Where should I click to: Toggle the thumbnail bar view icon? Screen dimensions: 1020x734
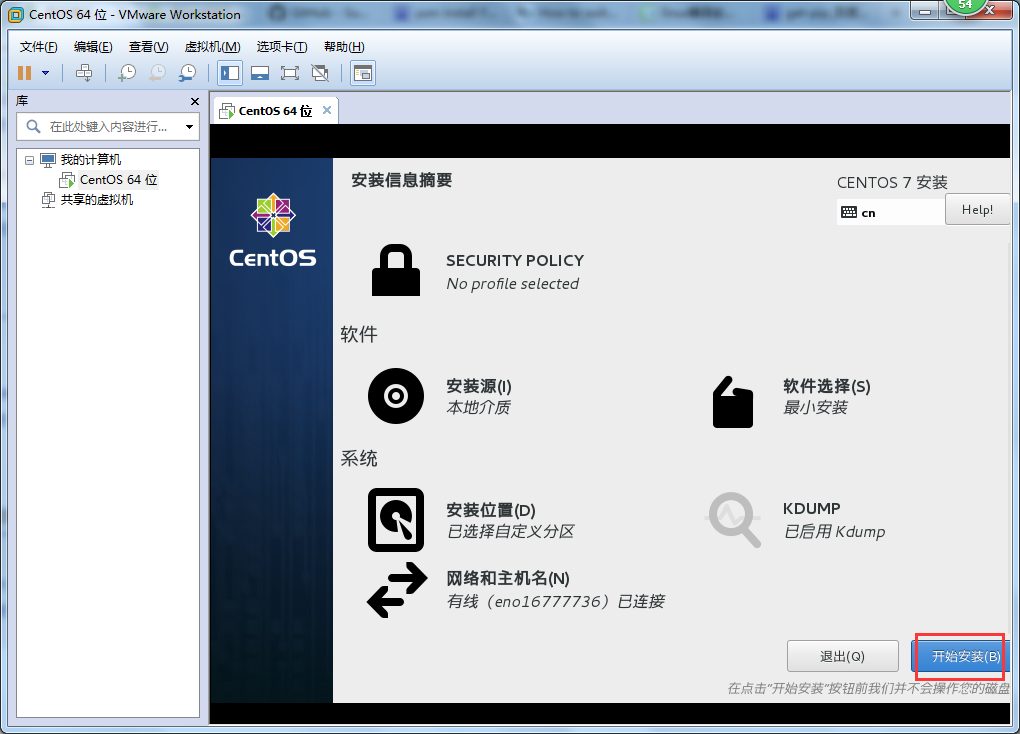[x=260, y=73]
